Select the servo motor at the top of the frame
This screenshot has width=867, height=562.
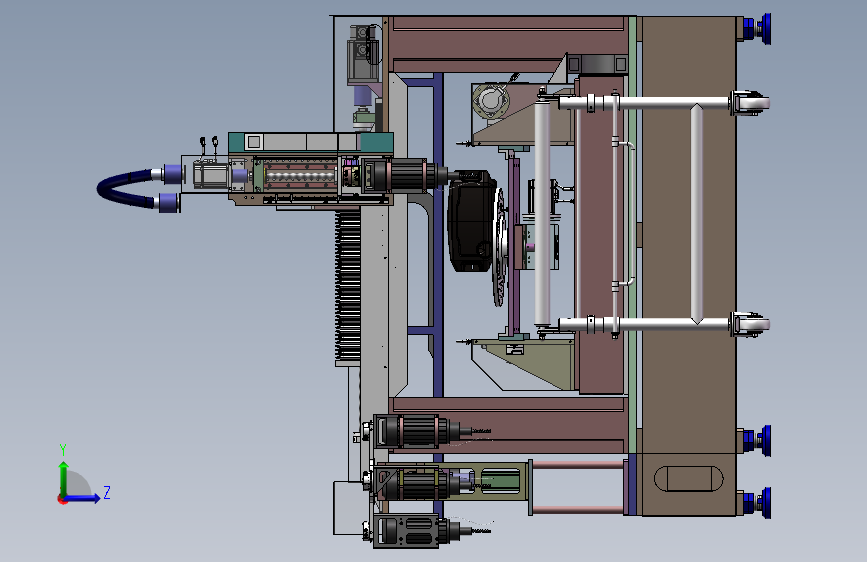[x=363, y=54]
